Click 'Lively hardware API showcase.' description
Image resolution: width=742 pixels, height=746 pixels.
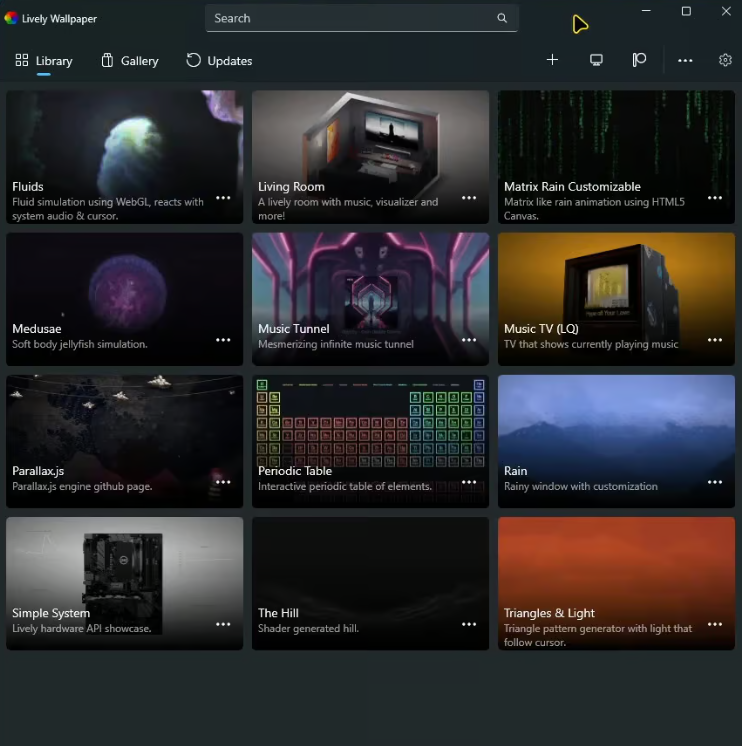[x=82, y=628]
